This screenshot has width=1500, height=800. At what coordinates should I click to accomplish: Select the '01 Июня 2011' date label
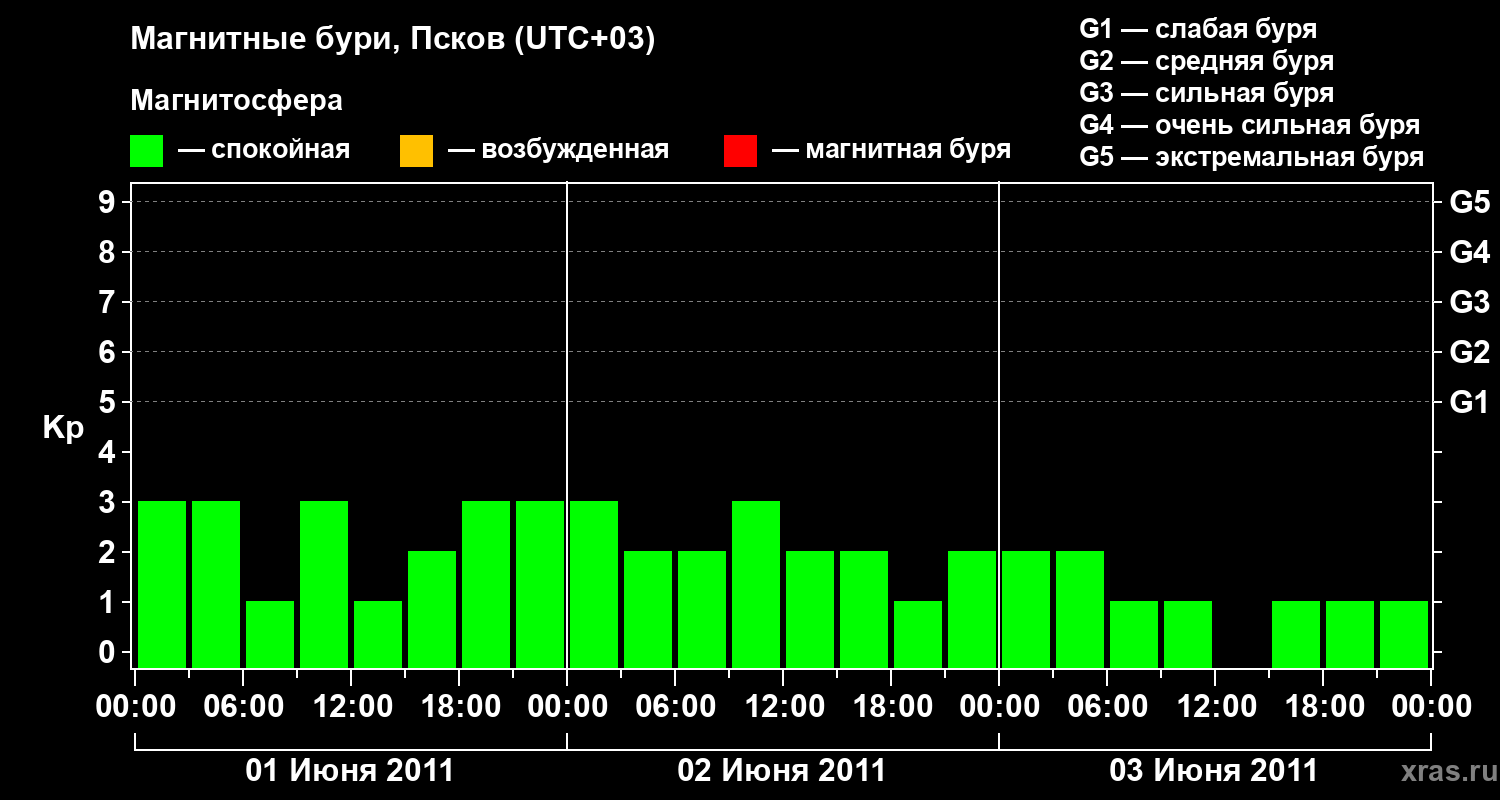tap(350, 771)
